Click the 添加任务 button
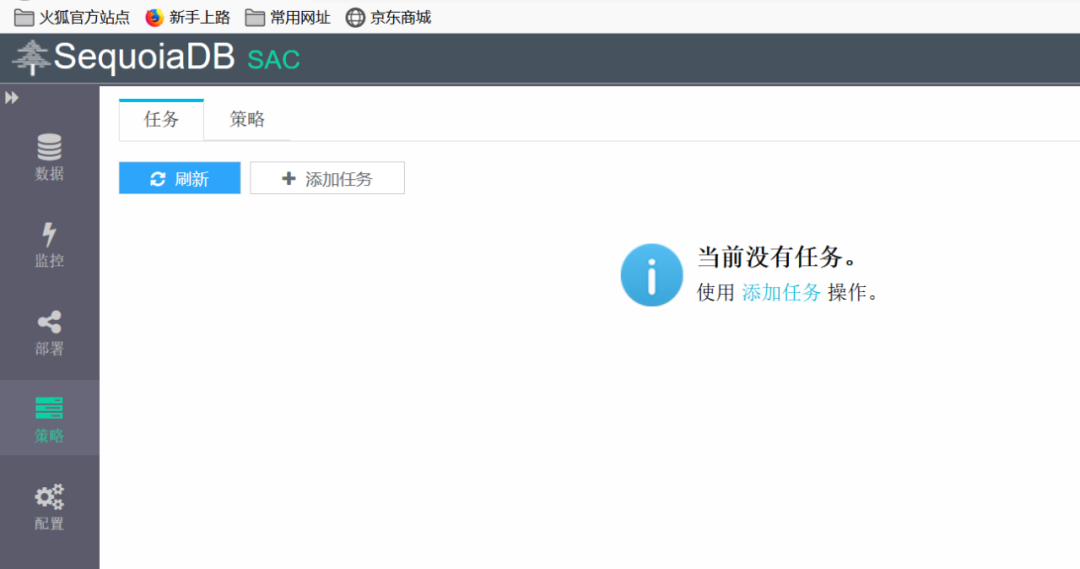Screen dimensions: 1080x569 point(327,178)
